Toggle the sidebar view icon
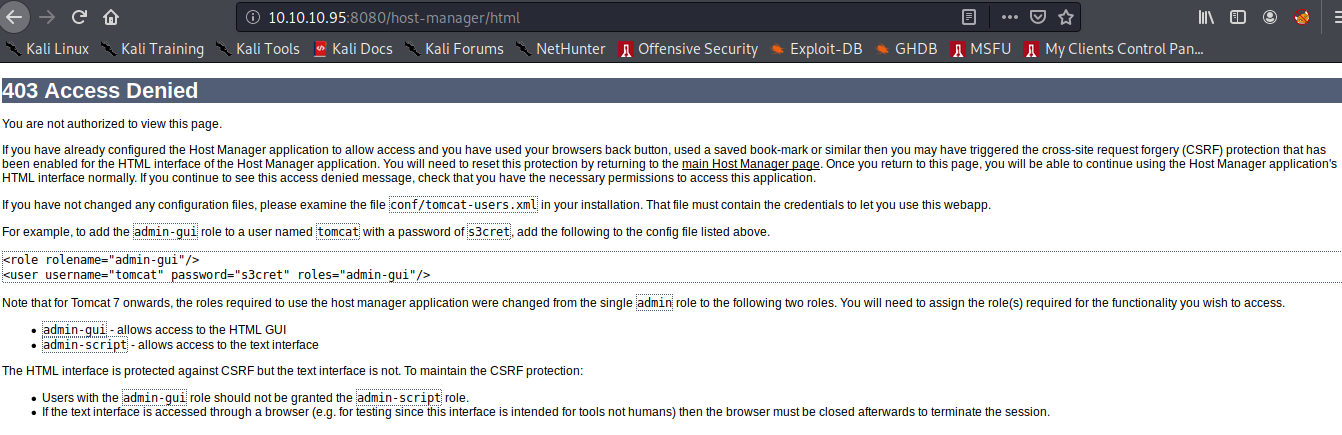 point(1238,17)
